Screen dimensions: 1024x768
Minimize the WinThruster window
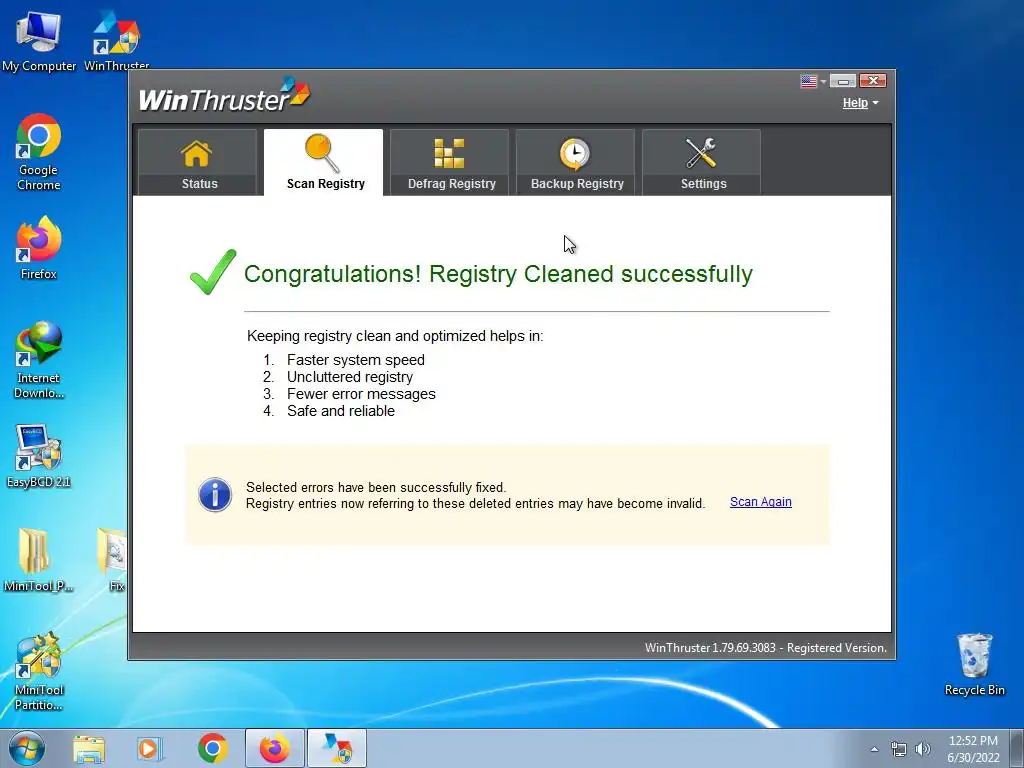click(842, 81)
